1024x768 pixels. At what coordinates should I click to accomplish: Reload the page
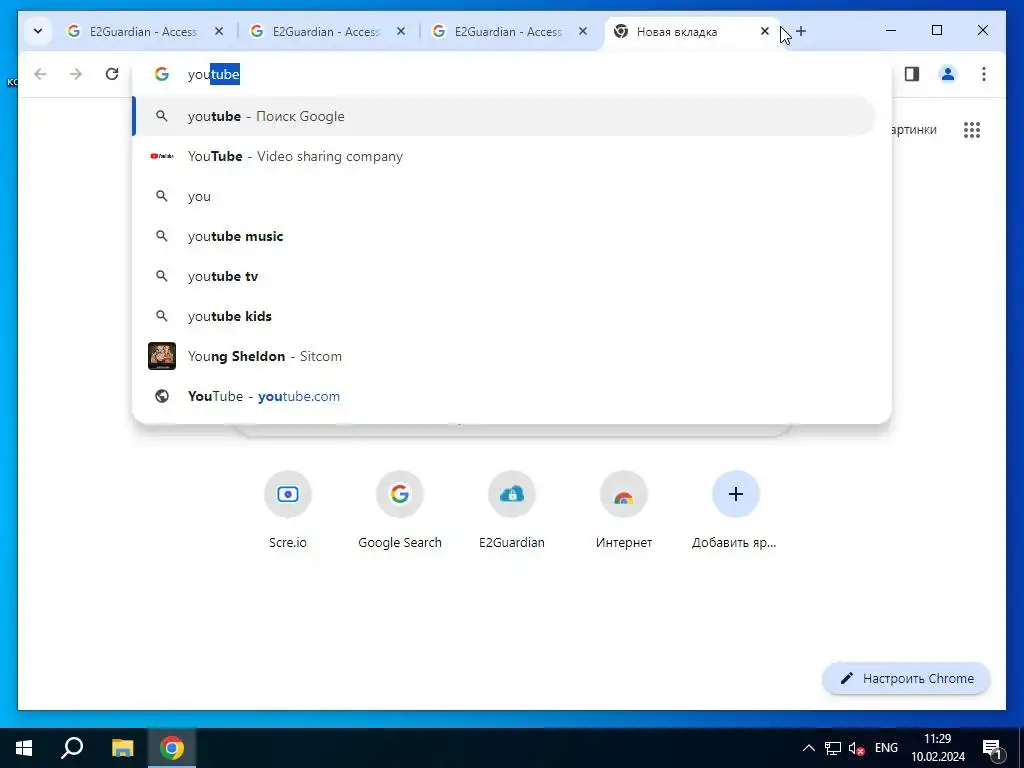(112, 74)
